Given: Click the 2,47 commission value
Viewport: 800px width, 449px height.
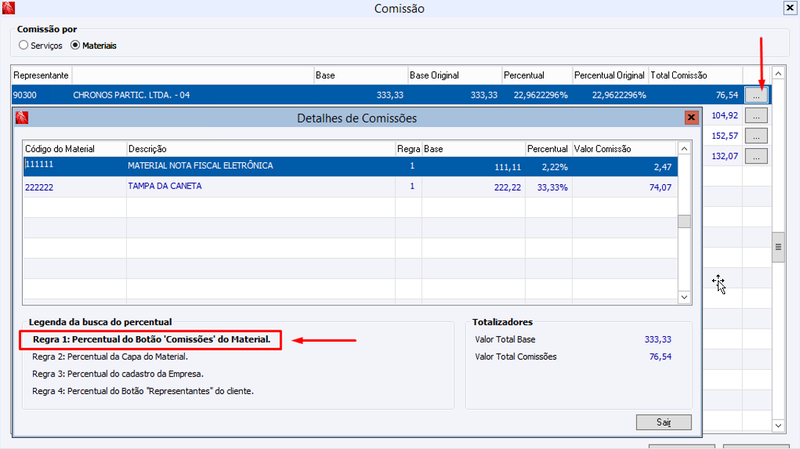Looking at the screenshot, I should pos(663,167).
